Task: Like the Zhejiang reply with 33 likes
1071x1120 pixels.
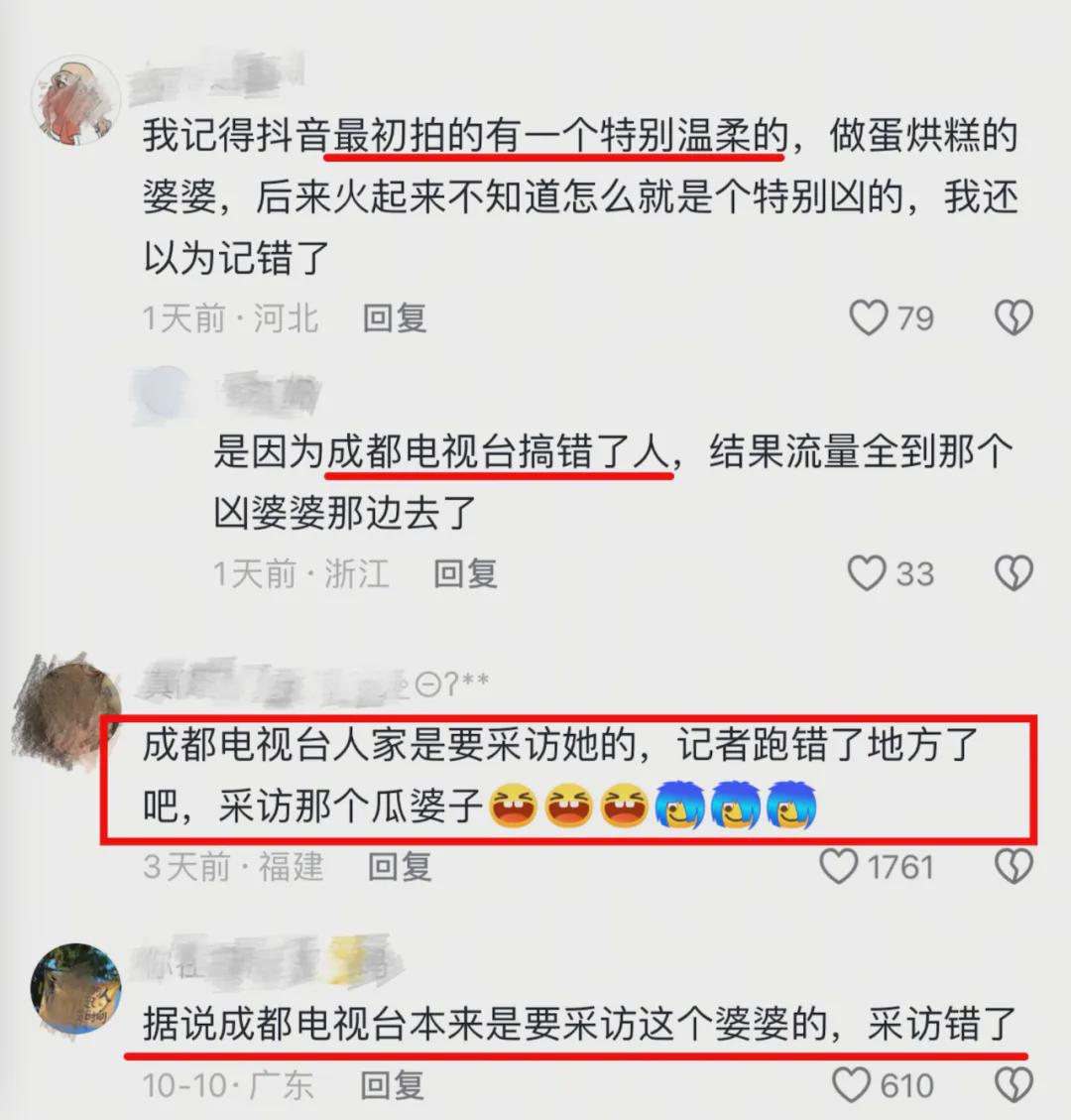Action: point(867,573)
